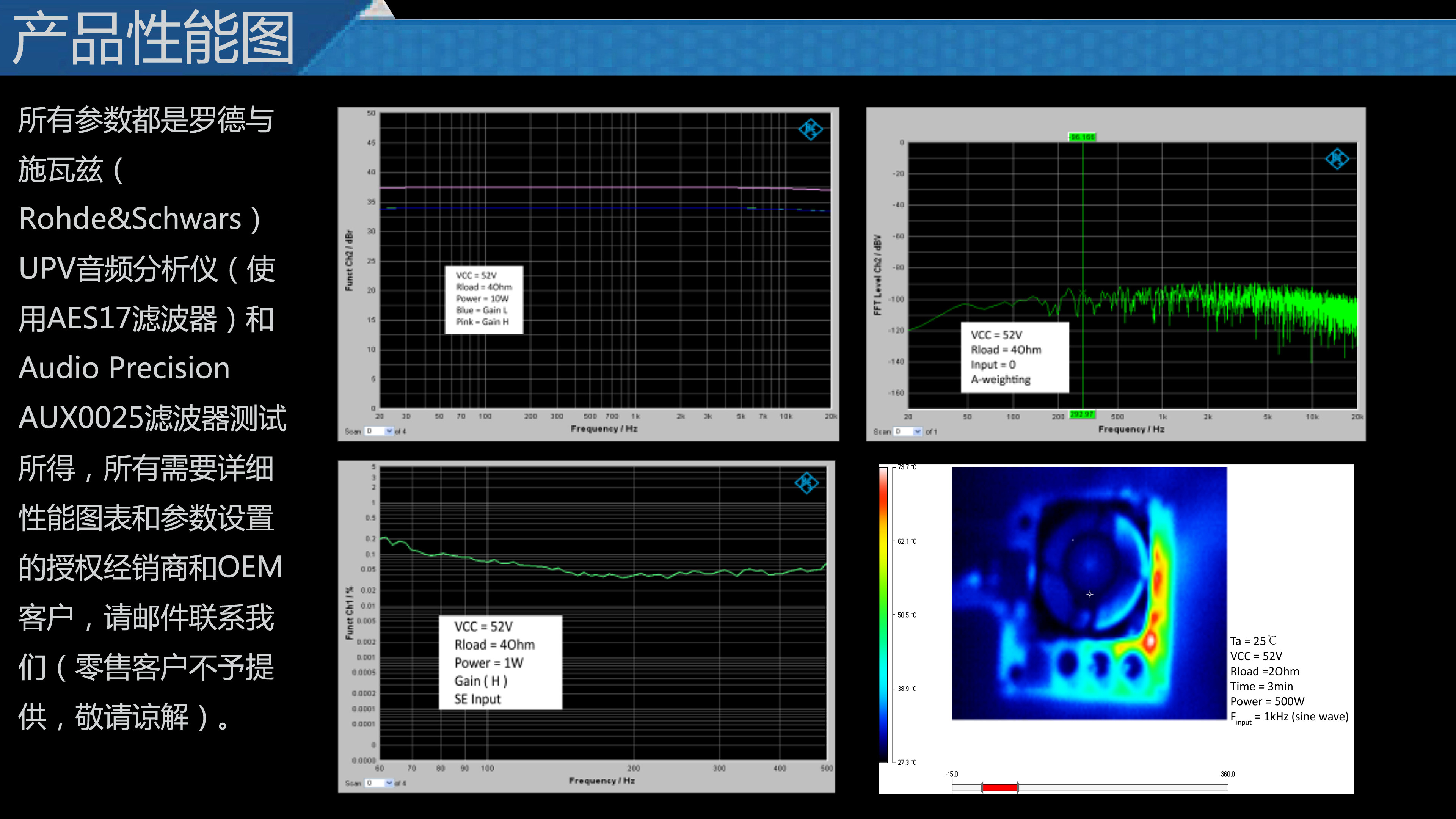Screen dimensions: 1456x819
Task: Click the right handle of thermal range slider
Action: click(x=1018, y=788)
